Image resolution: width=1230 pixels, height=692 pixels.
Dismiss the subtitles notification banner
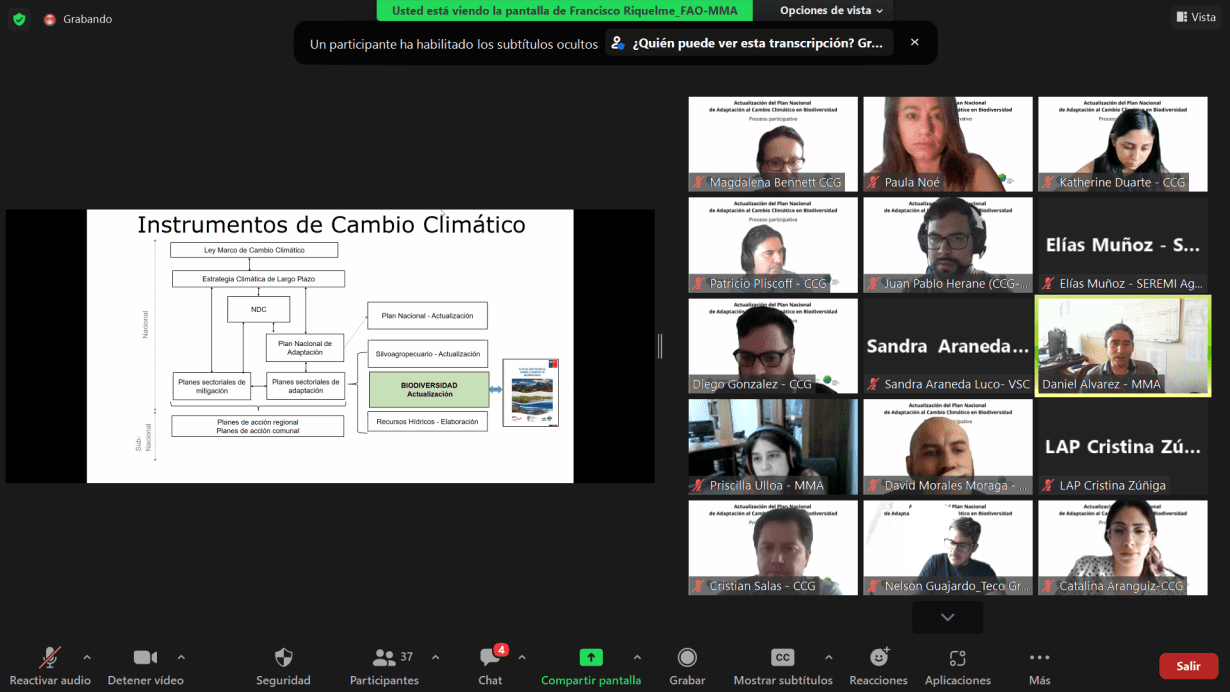[914, 43]
